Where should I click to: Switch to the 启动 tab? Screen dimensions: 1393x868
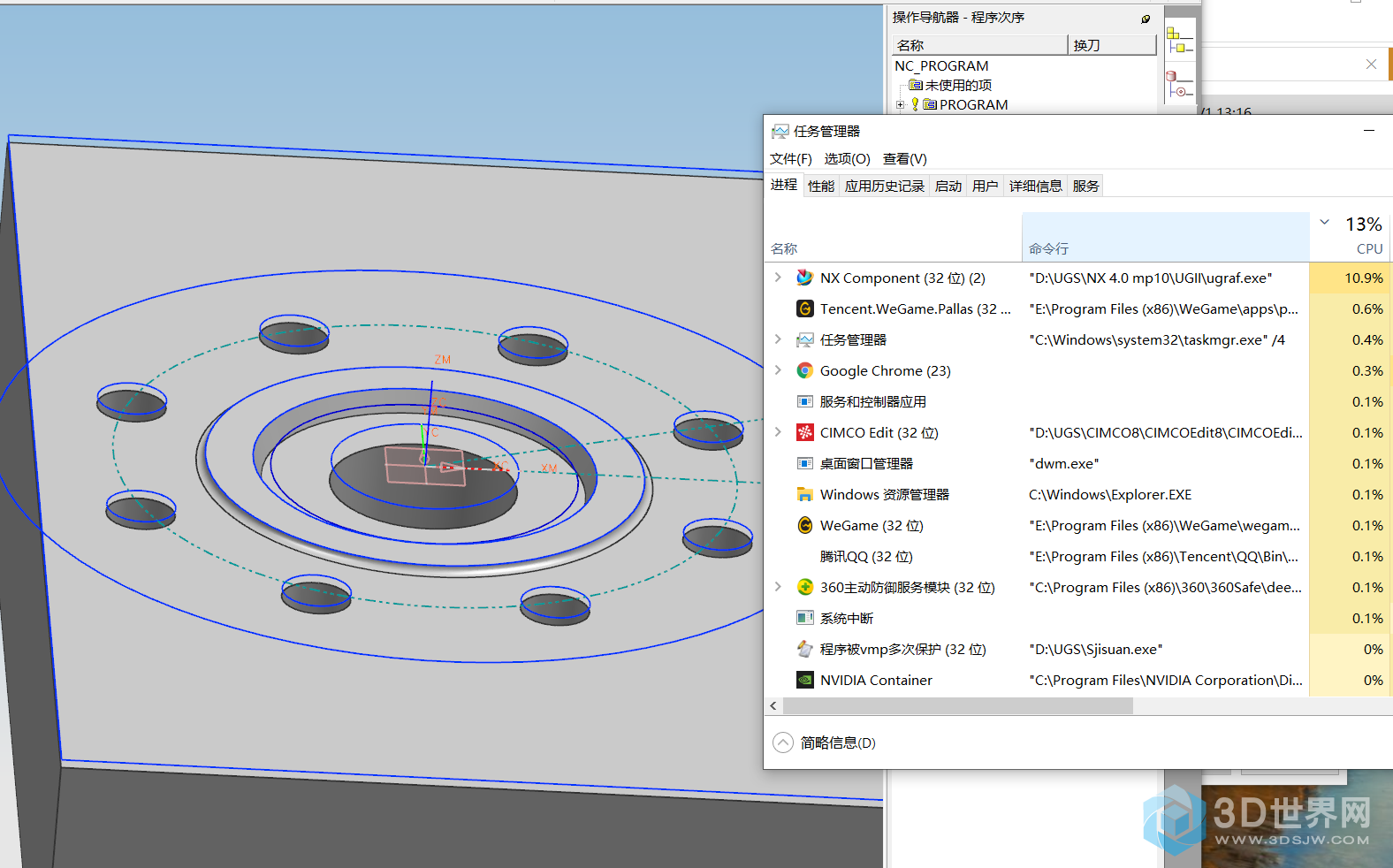click(948, 186)
